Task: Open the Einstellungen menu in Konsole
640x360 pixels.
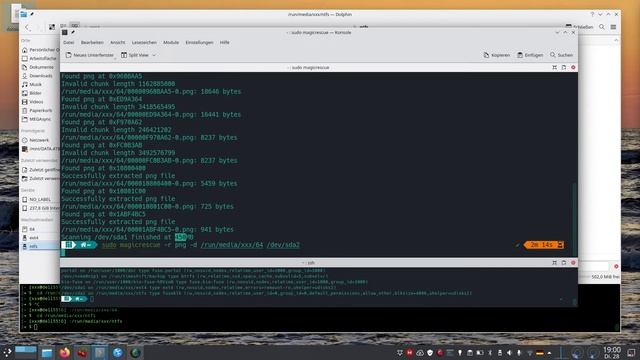Action: 199,42
